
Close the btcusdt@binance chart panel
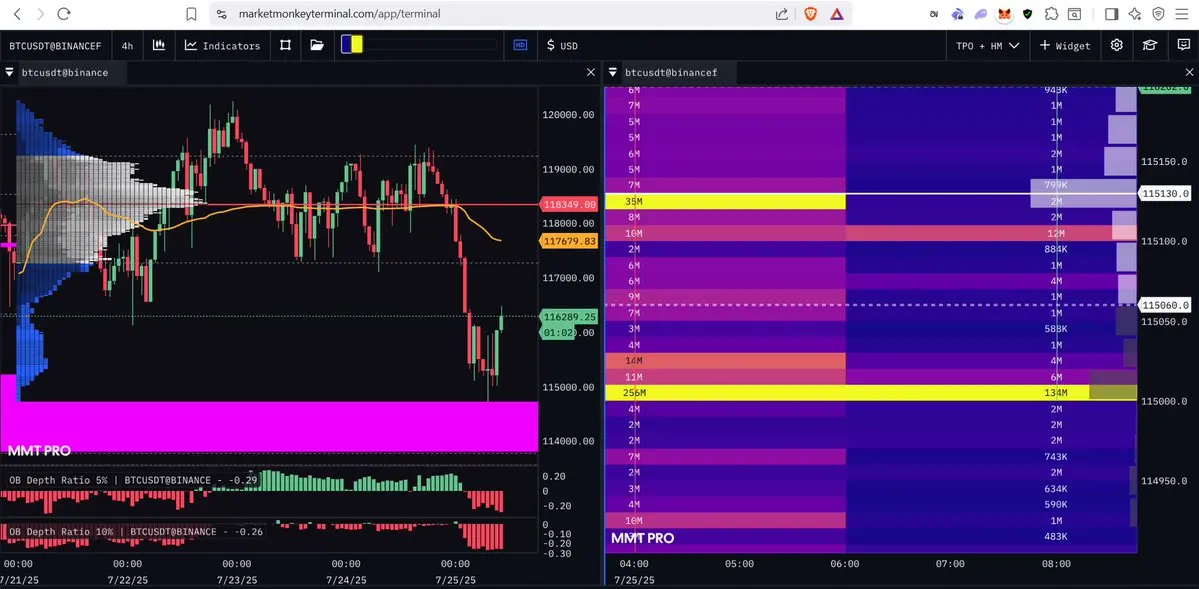click(590, 72)
